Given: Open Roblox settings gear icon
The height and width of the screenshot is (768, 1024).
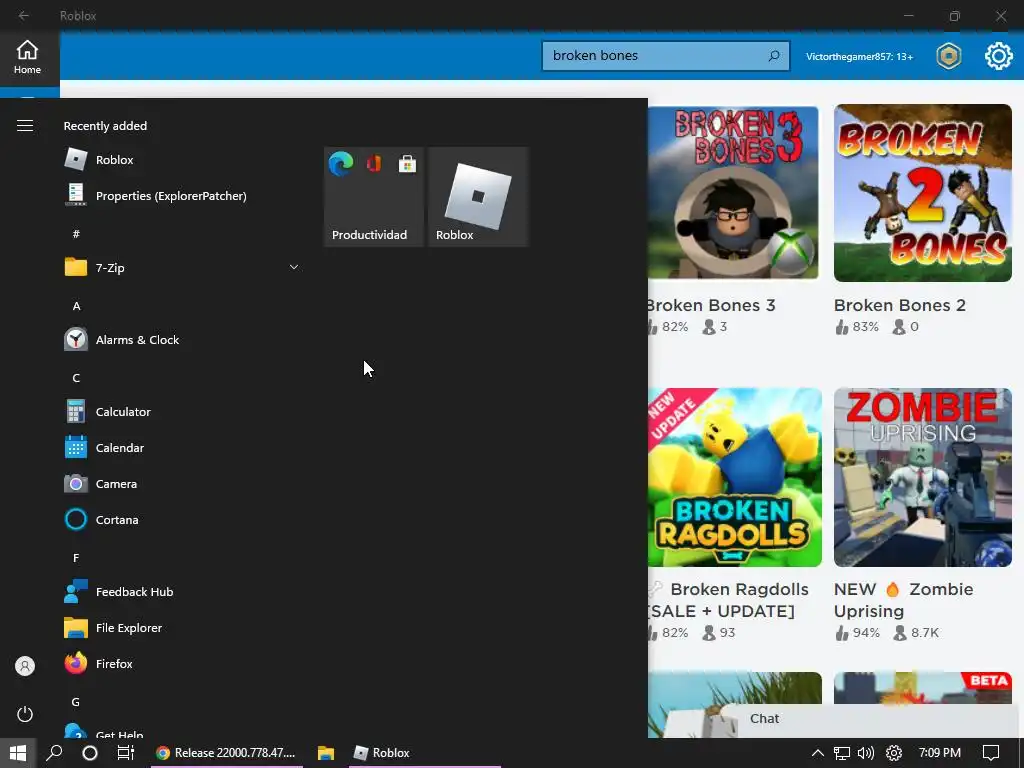Looking at the screenshot, I should (x=998, y=56).
